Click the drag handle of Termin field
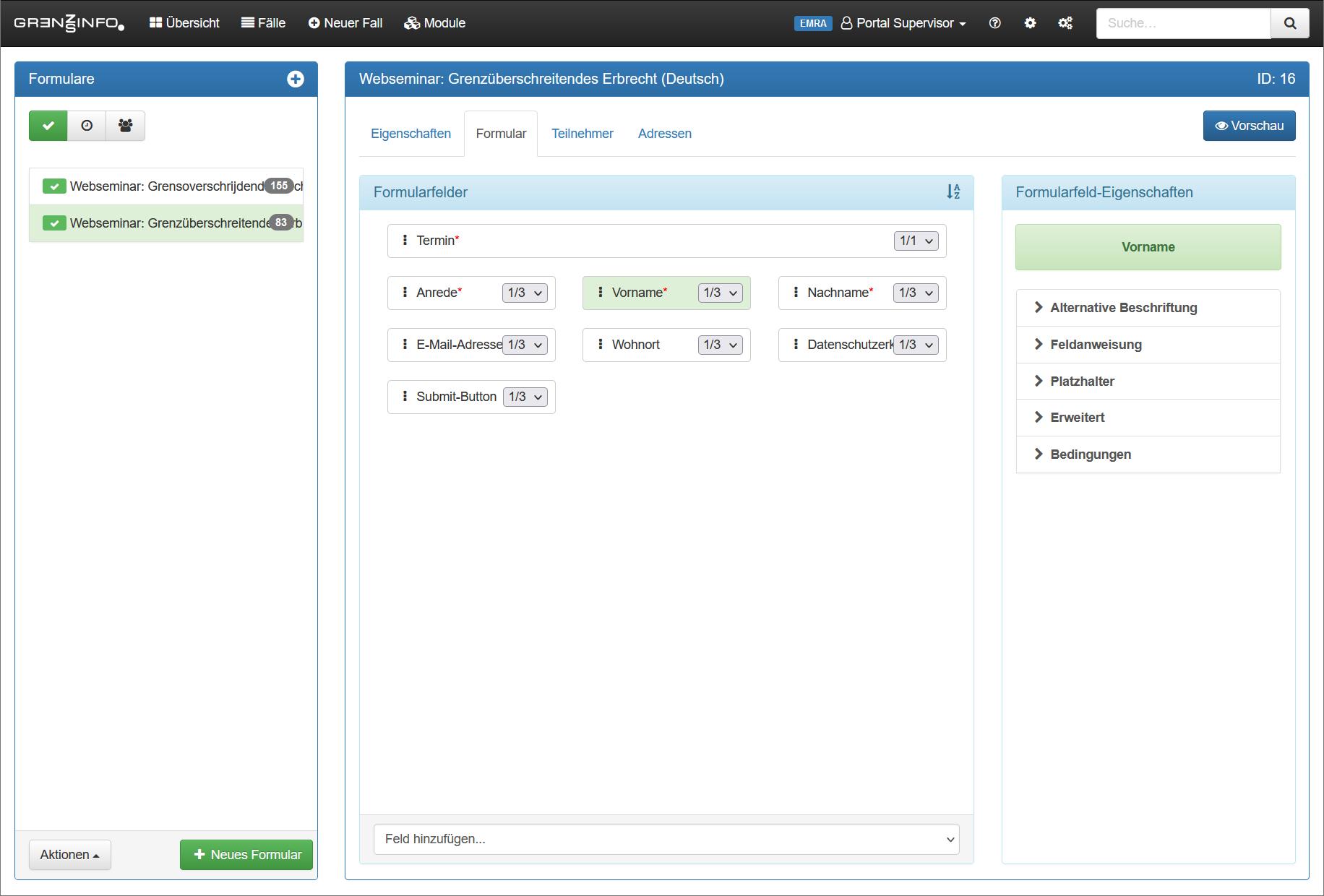The image size is (1324, 896). click(x=405, y=241)
